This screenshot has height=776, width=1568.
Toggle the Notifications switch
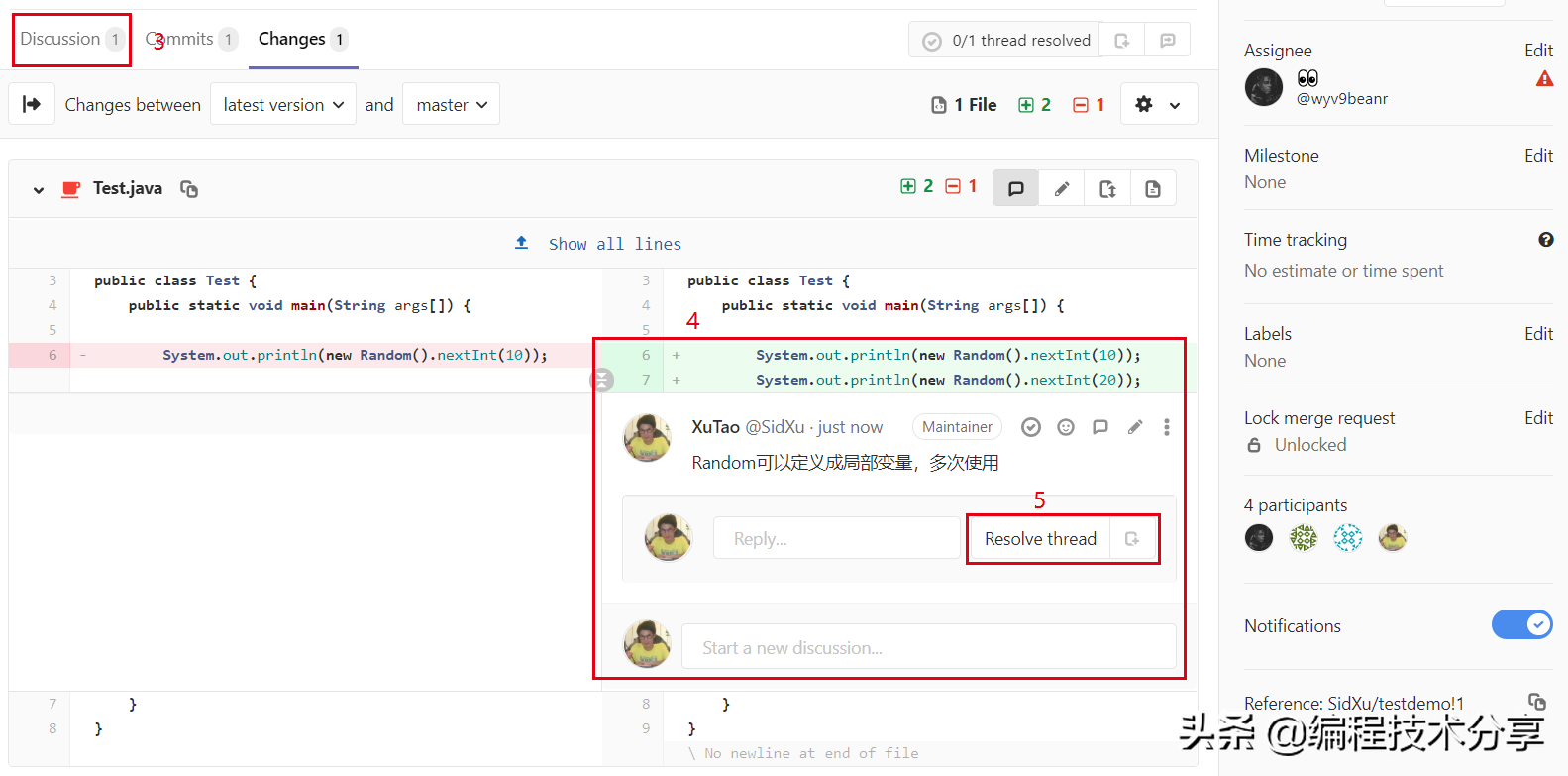1522,624
